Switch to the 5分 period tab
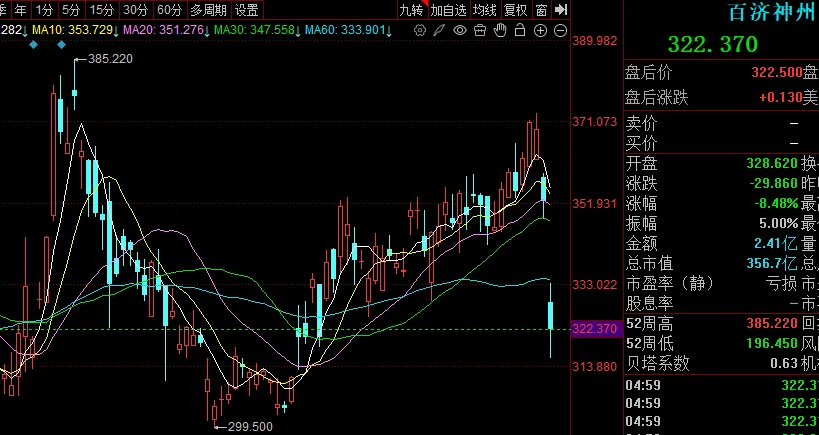The image size is (819, 435). (71, 9)
